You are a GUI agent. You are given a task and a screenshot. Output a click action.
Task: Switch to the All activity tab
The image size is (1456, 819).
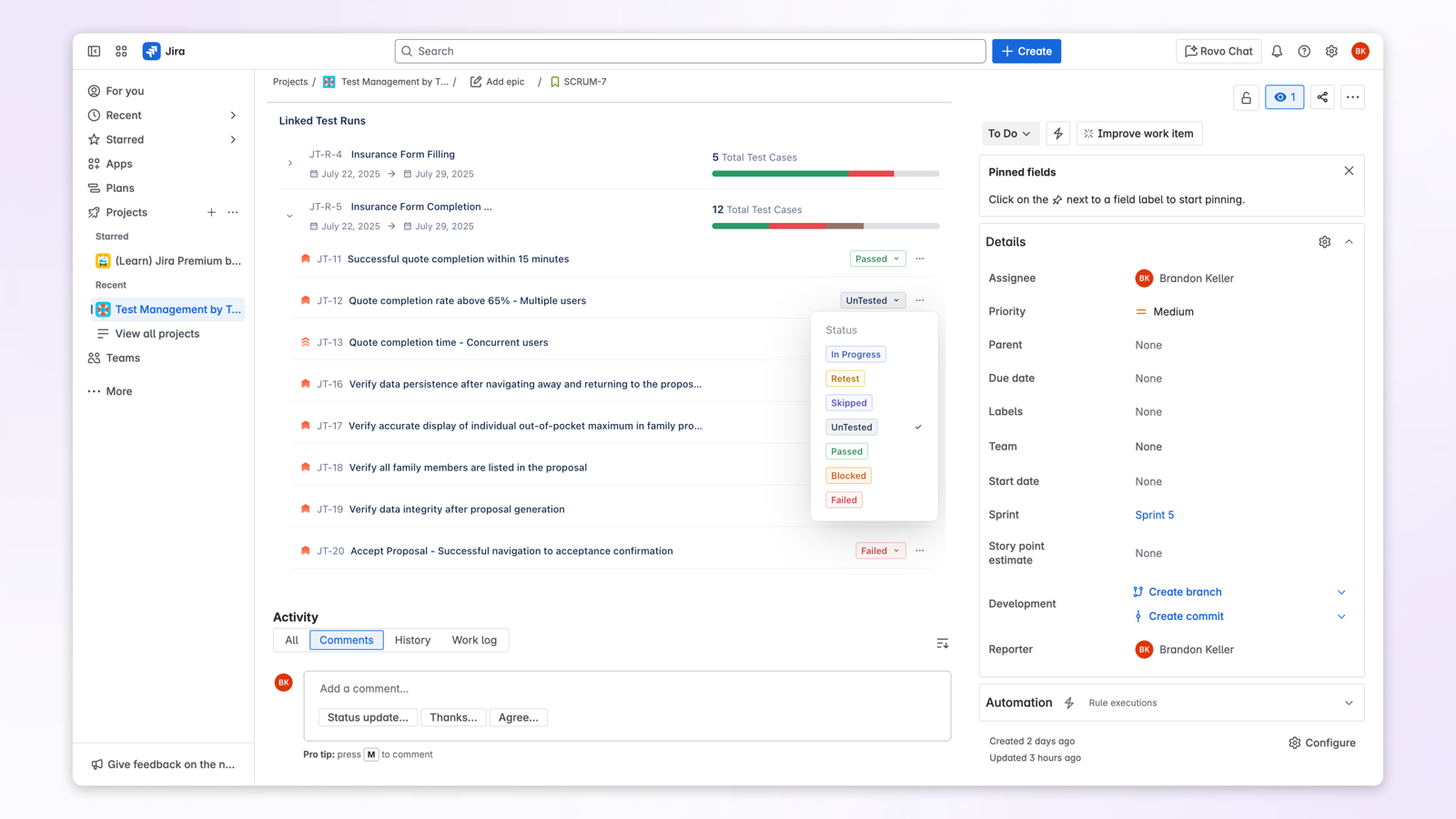tap(291, 641)
